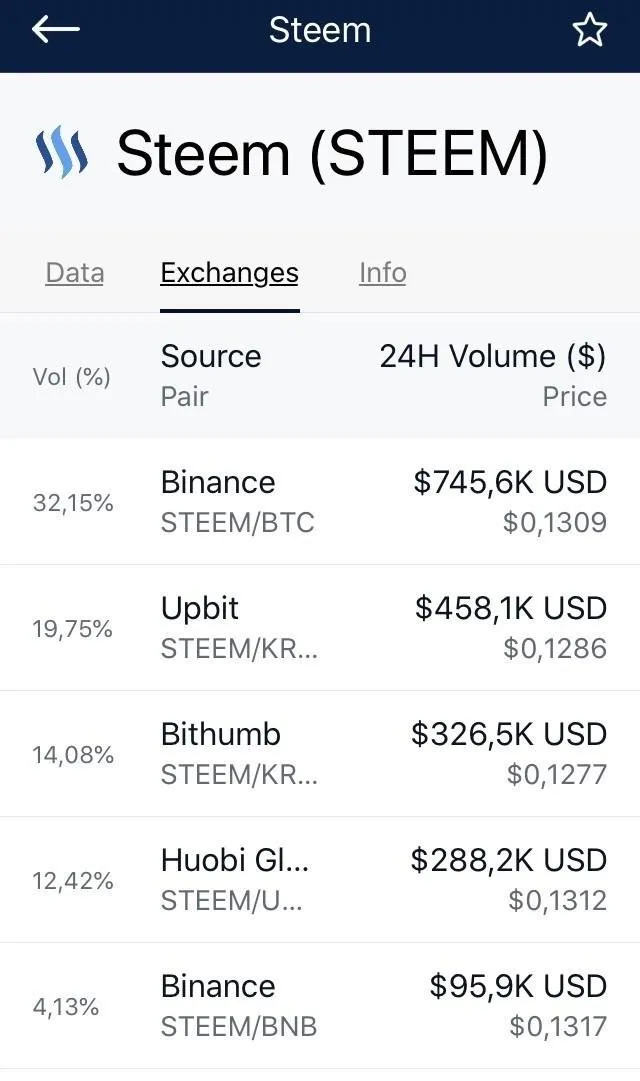Sort by Source column header
Image resolution: width=640 pixels, height=1081 pixels.
211,356
